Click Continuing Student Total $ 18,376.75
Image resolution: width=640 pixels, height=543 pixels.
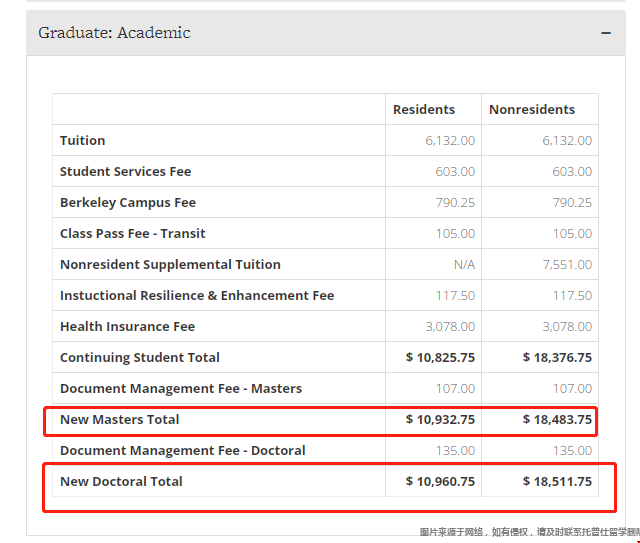tap(557, 358)
